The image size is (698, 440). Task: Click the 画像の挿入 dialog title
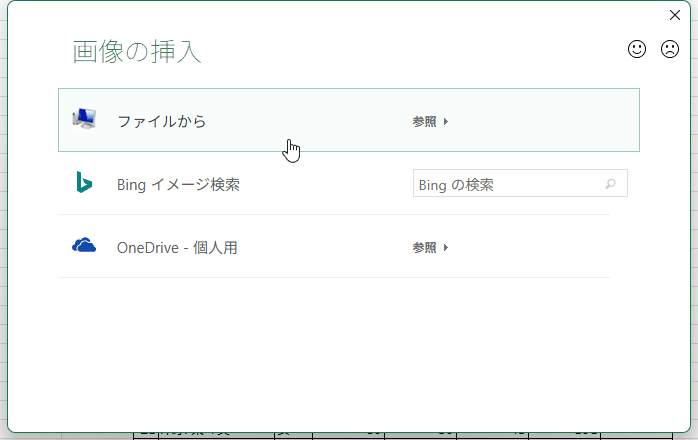[137, 52]
